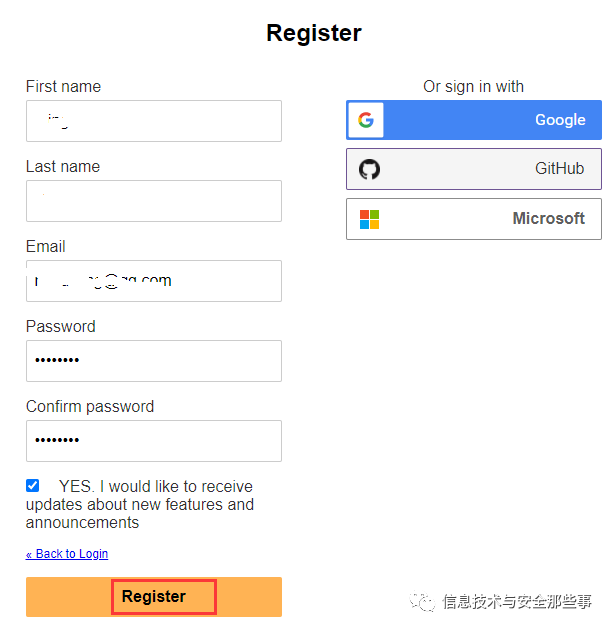Click the 'YES. I would like to receive' label text
The image size is (611, 629).
coord(155,487)
